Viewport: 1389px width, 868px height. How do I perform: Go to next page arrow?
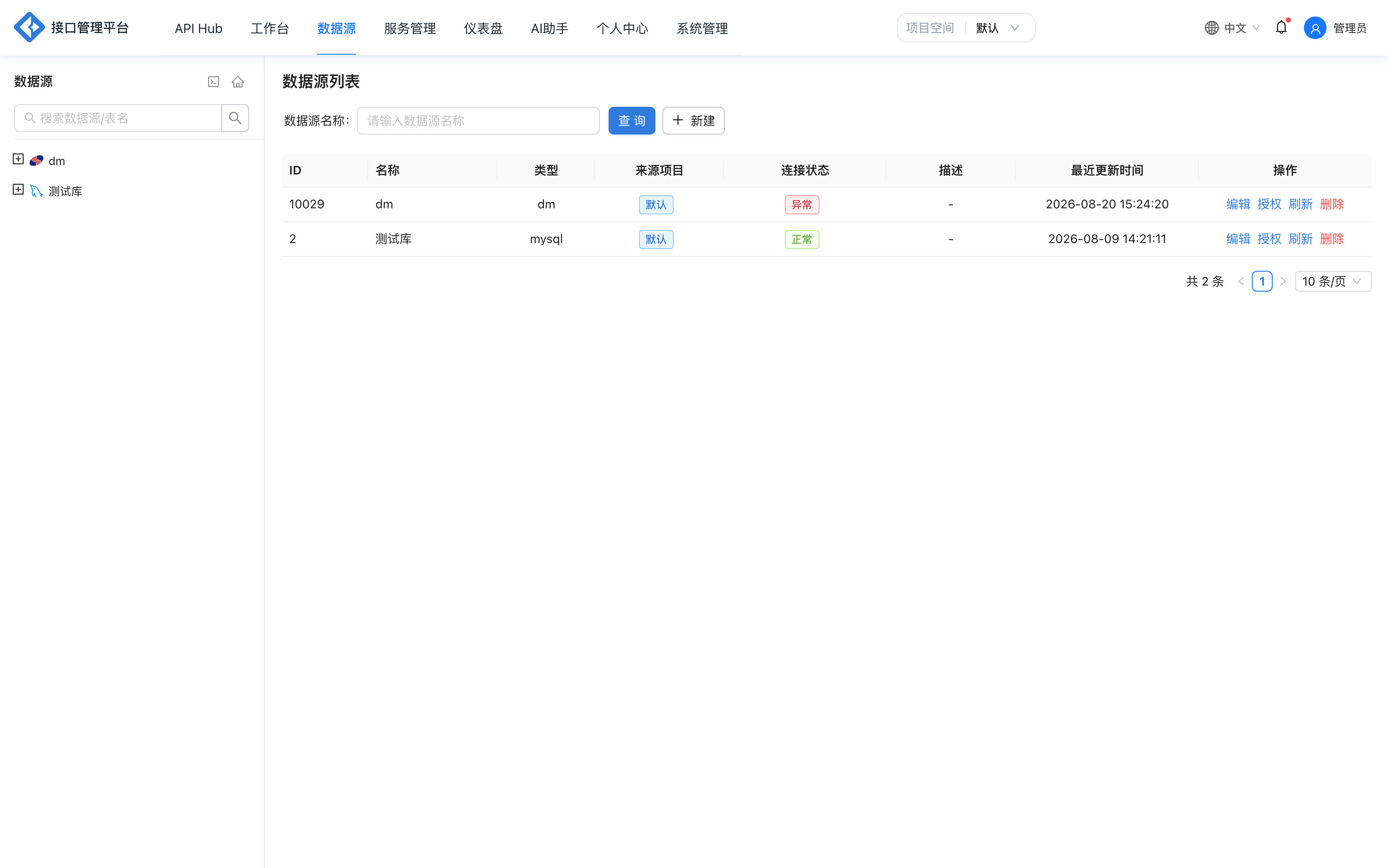(x=1284, y=281)
